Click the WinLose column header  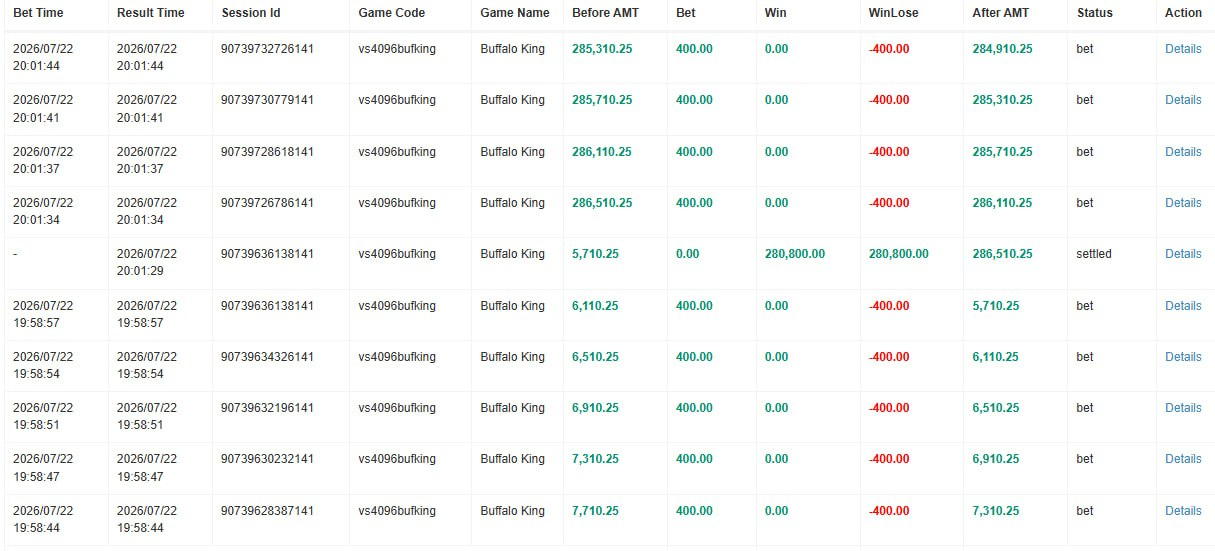[x=894, y=13]
